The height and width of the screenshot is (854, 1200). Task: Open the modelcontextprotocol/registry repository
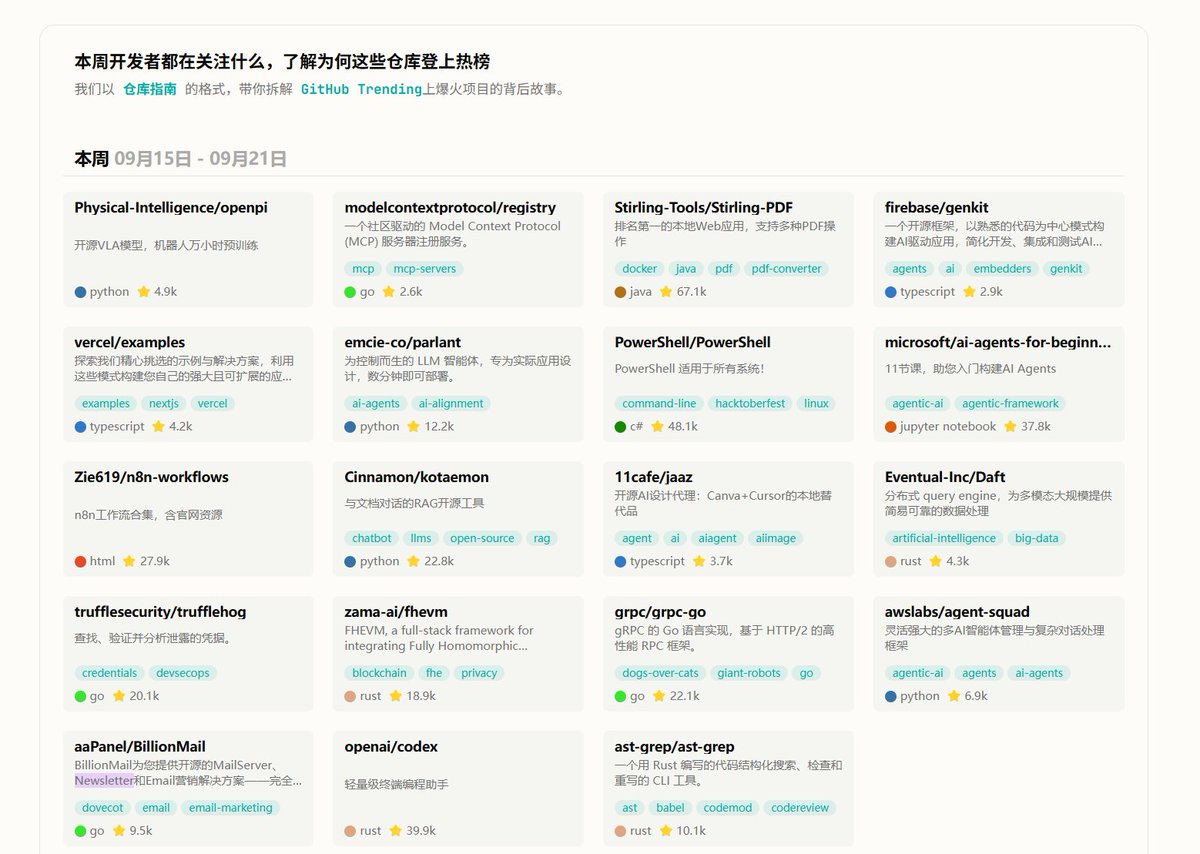click(x=450, y=208)
